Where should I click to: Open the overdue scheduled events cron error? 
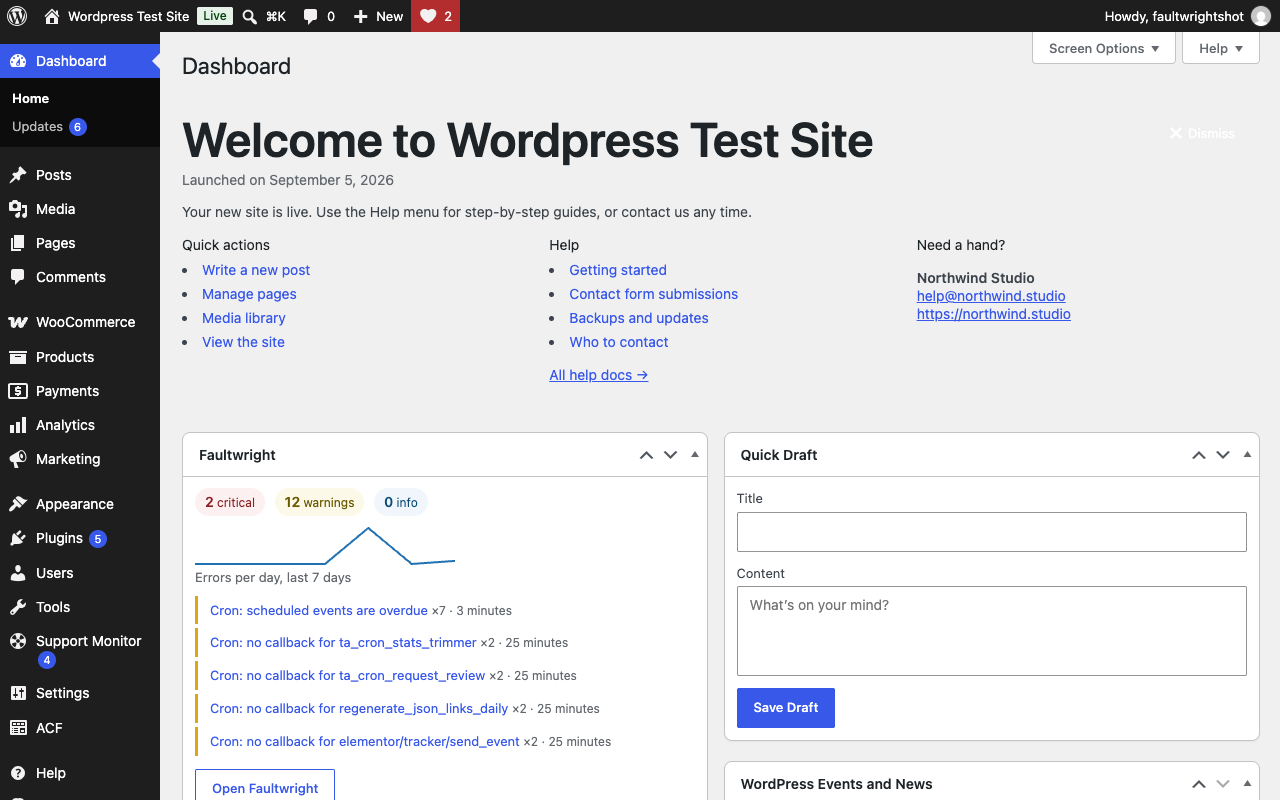coord(319,610)
